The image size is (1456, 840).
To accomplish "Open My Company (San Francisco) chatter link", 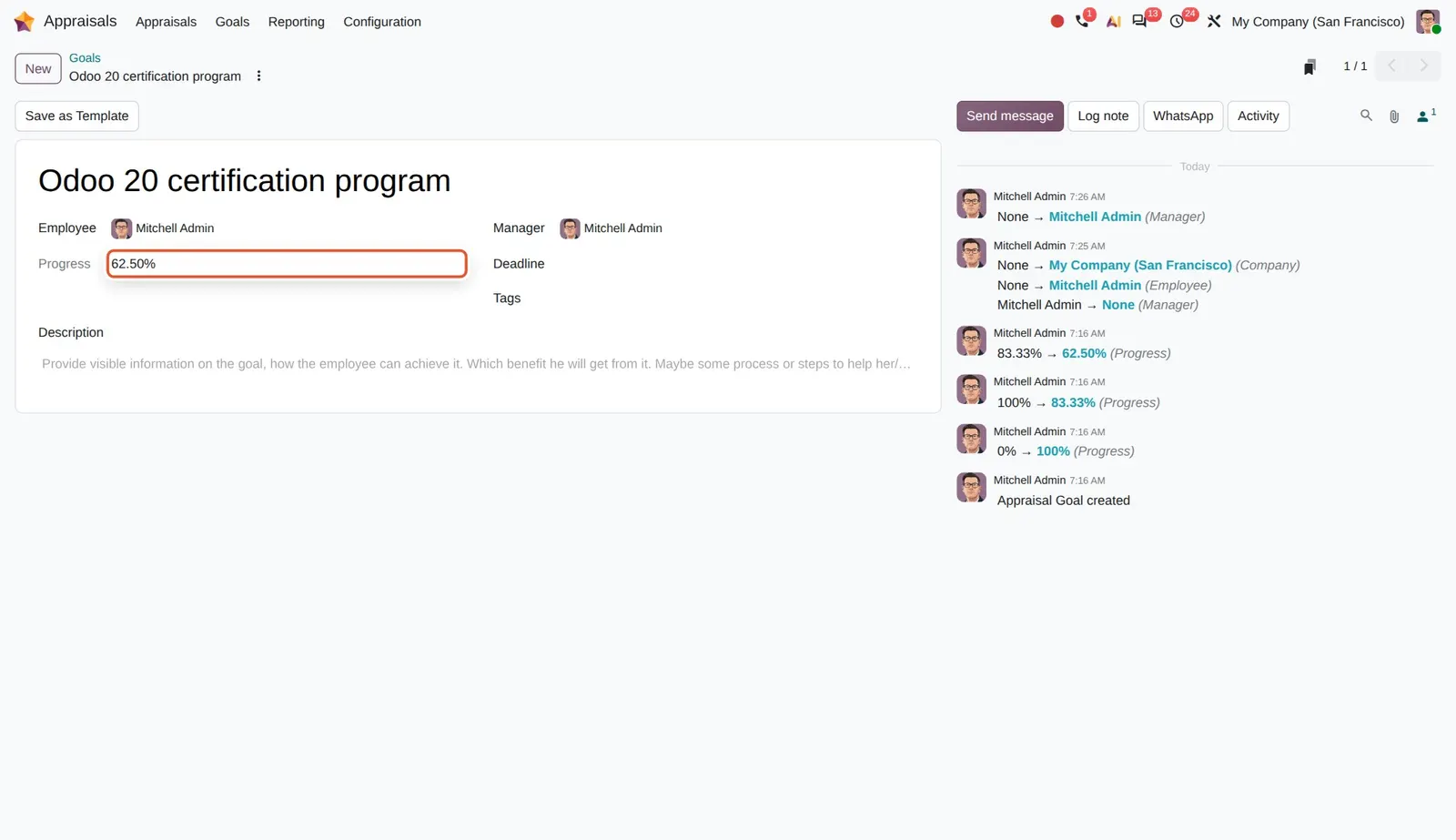I will (1140, 265).
